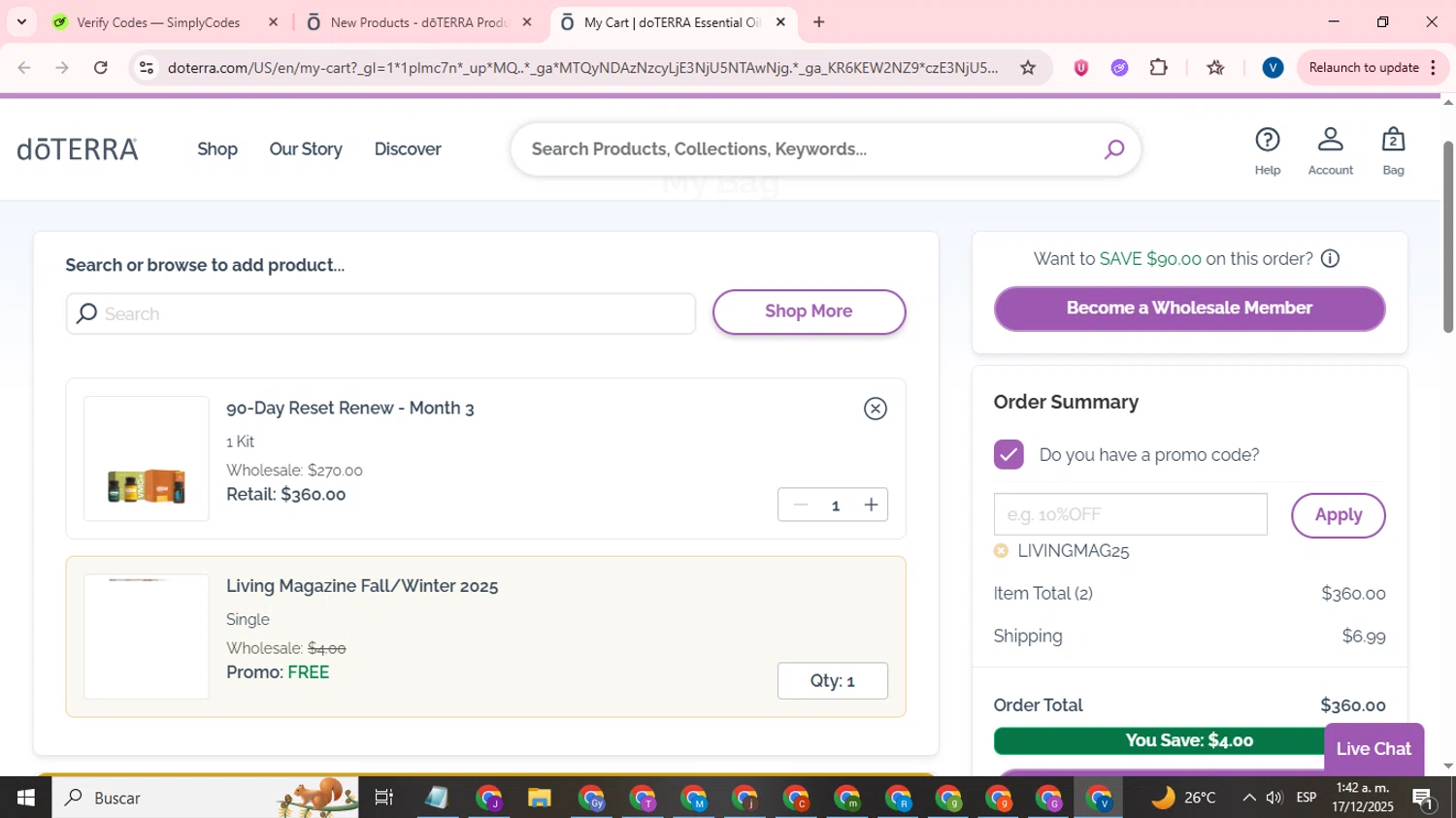Click the doTERRA logo
The image size is (1456, 818).
(78, 149)
